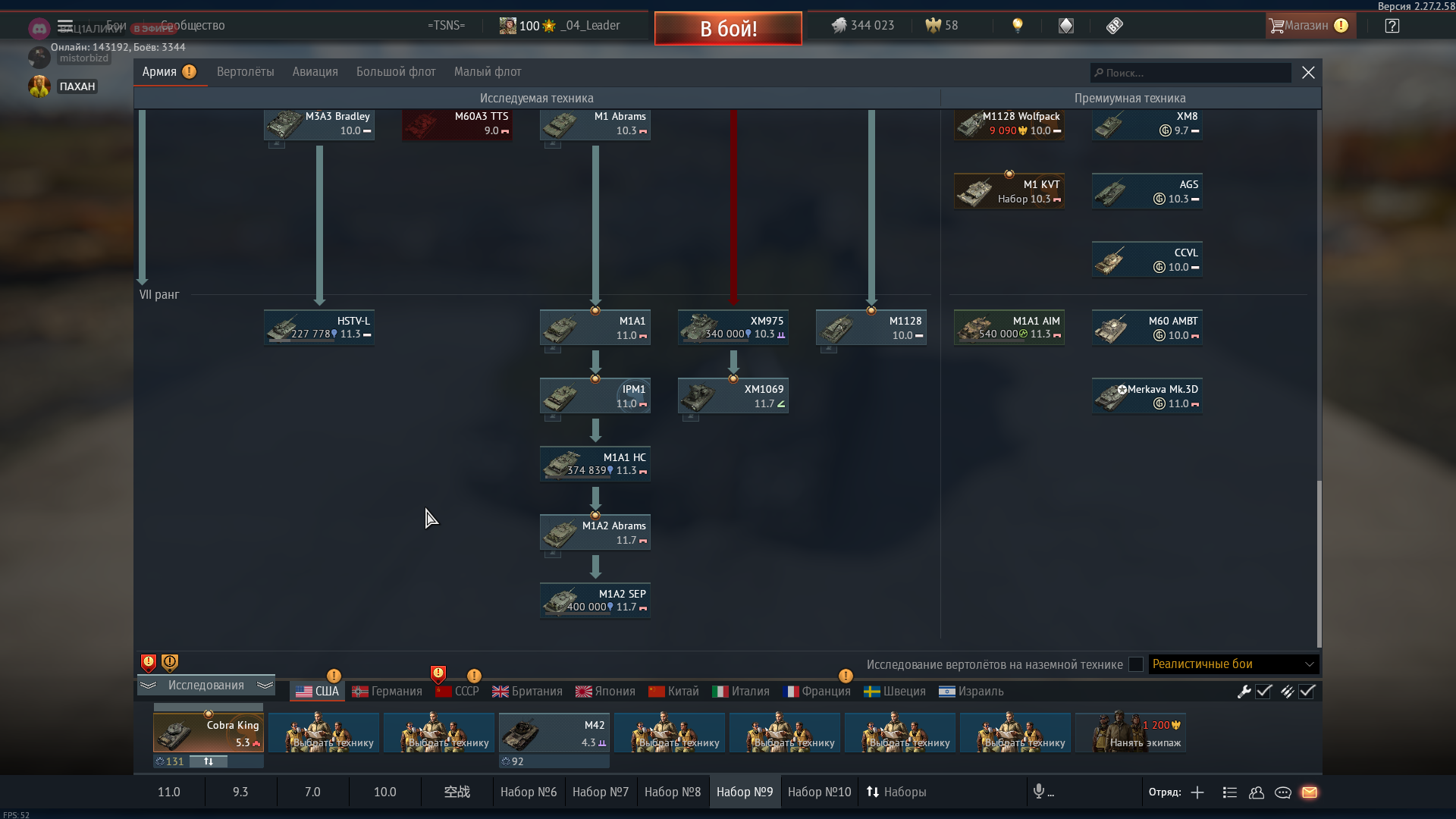1456x819 pixels.
Task: Switch to the Большой флот tab
Action: (x=396, y=71)
